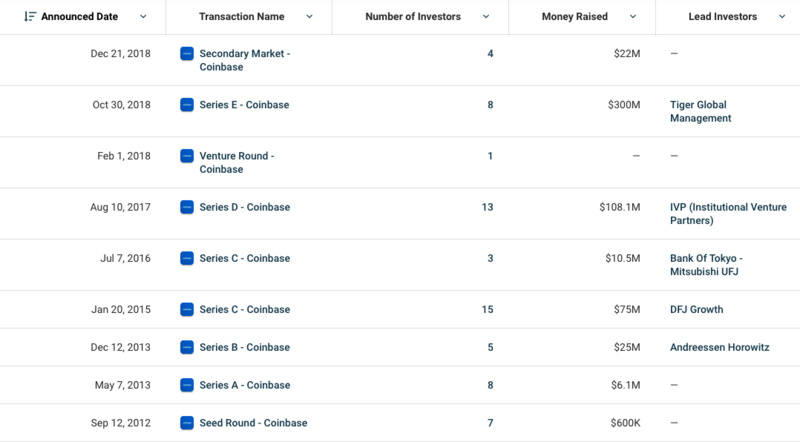Follow the DFJ Growth lead investor link
This screenshot has height=442, width=800.
pyautogui.click(x=696, y=309)
